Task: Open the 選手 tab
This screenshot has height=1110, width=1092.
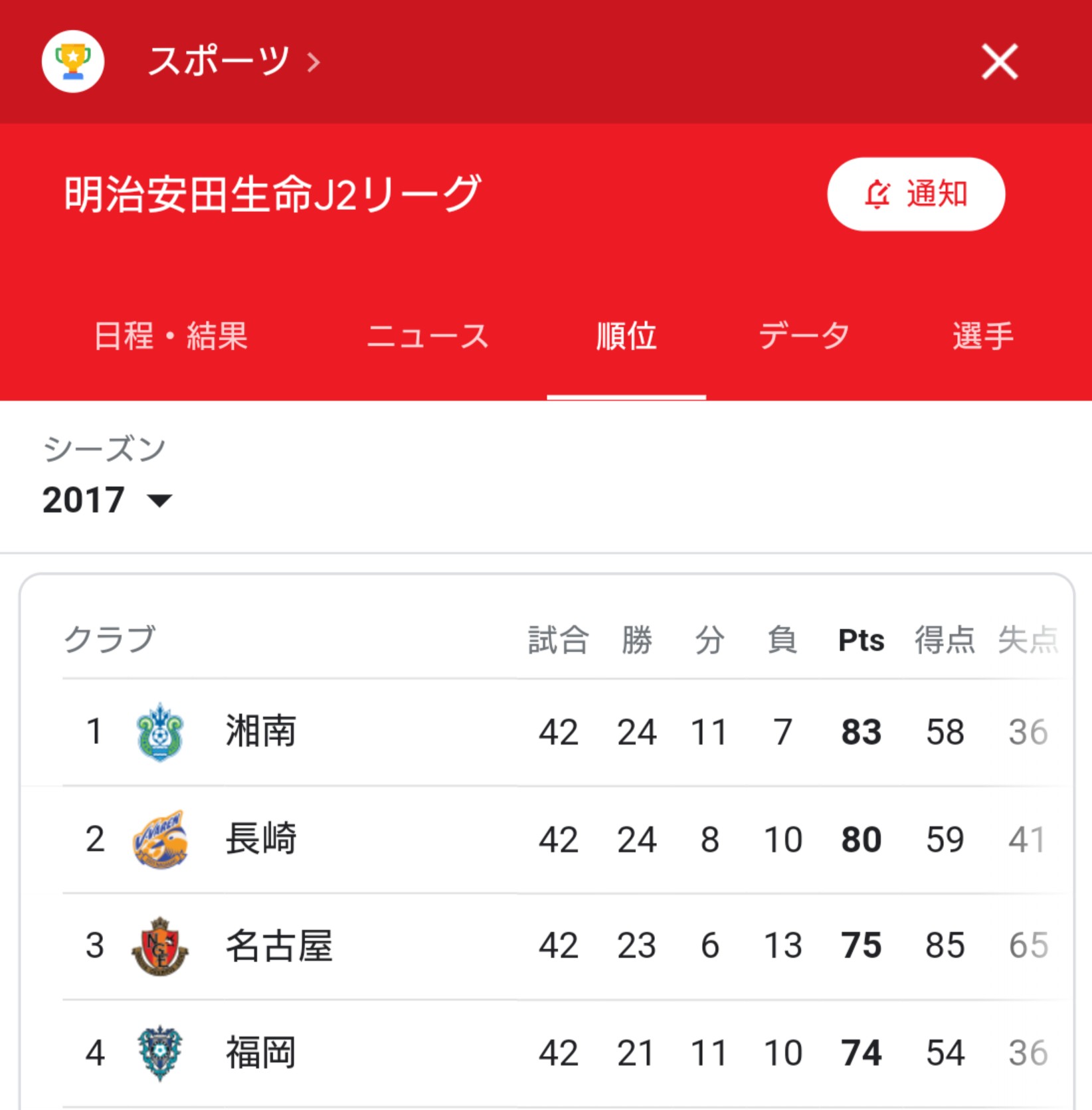Action: coord(983,336)
